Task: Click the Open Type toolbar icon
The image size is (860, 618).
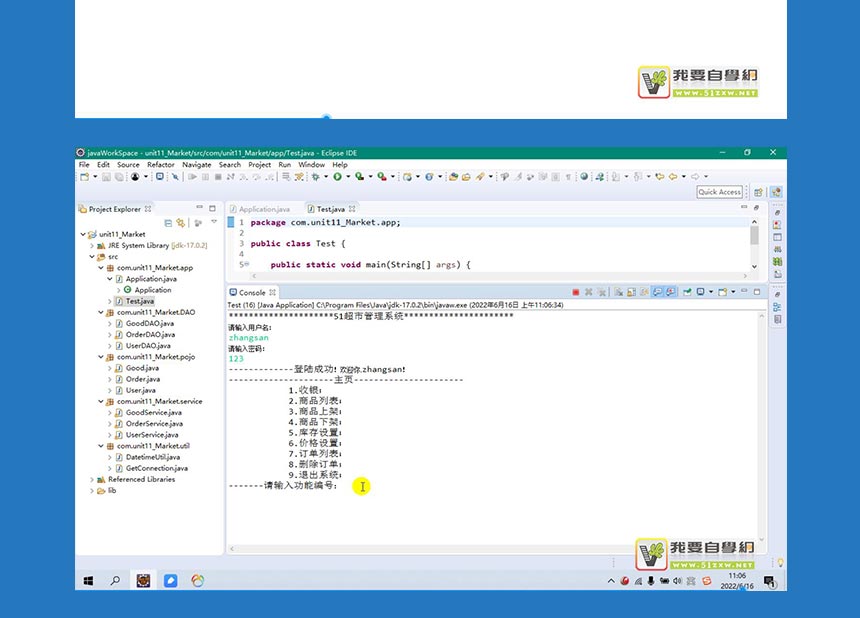Action: [x=453, y=177]
